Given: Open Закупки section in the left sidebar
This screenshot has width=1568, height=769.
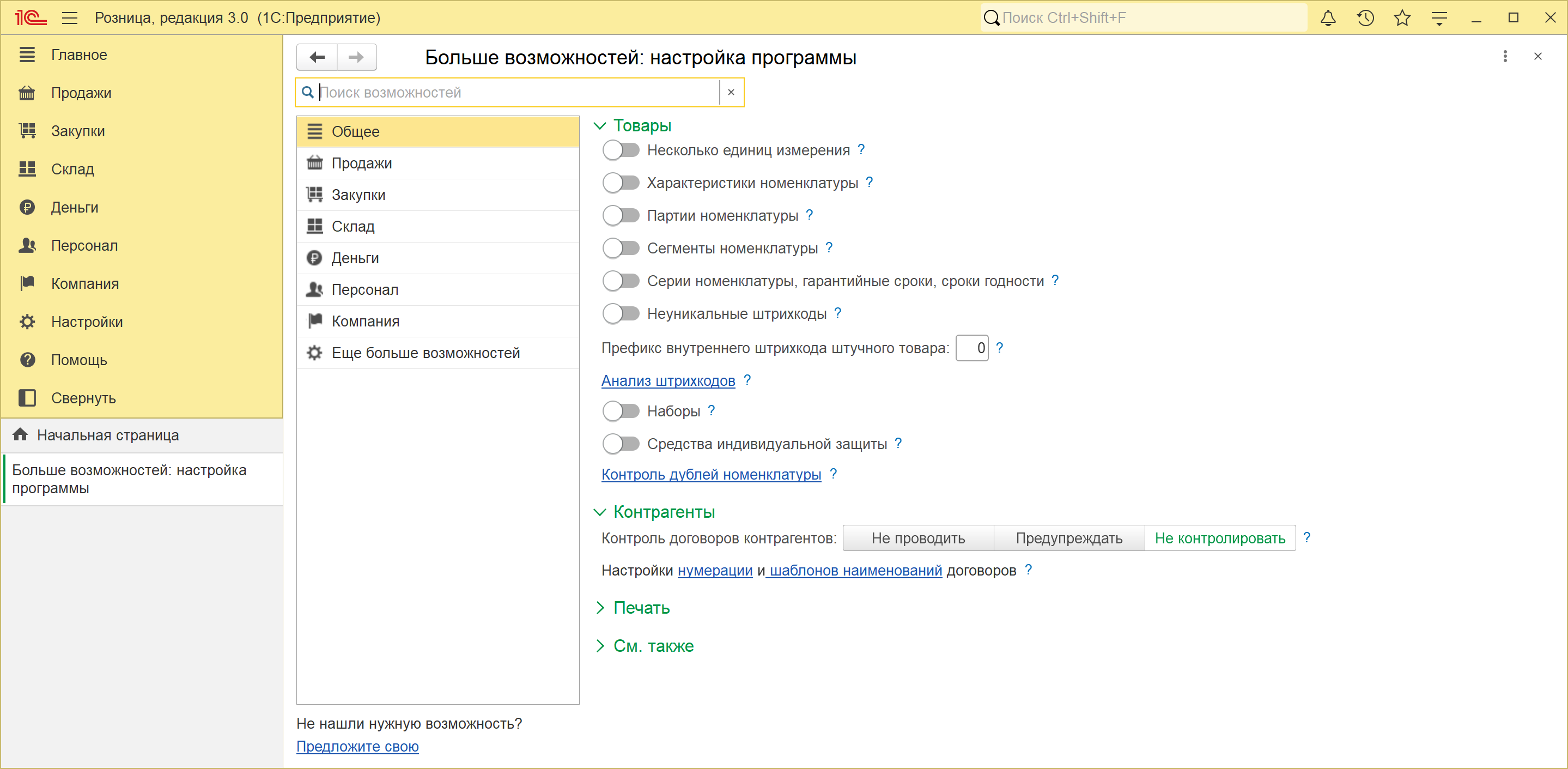Looking at the screenshot, I should coord(141,131).
